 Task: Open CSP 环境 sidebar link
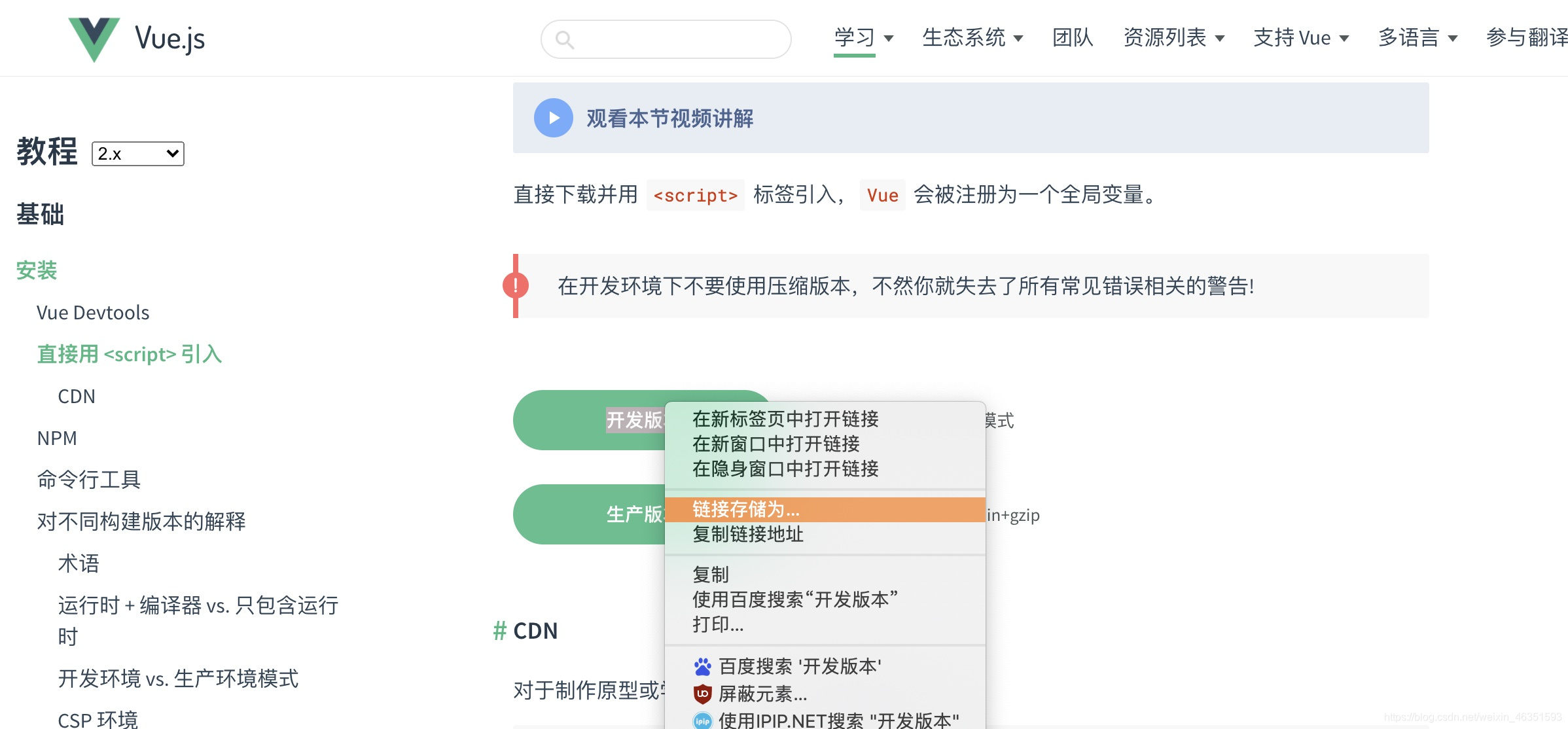tap(98, 720)
